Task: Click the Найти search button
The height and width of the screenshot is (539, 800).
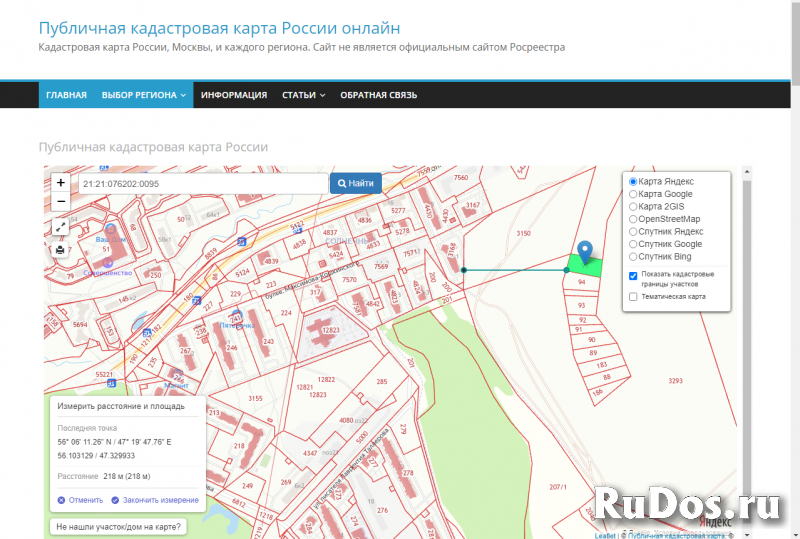Action: point(356,183)
